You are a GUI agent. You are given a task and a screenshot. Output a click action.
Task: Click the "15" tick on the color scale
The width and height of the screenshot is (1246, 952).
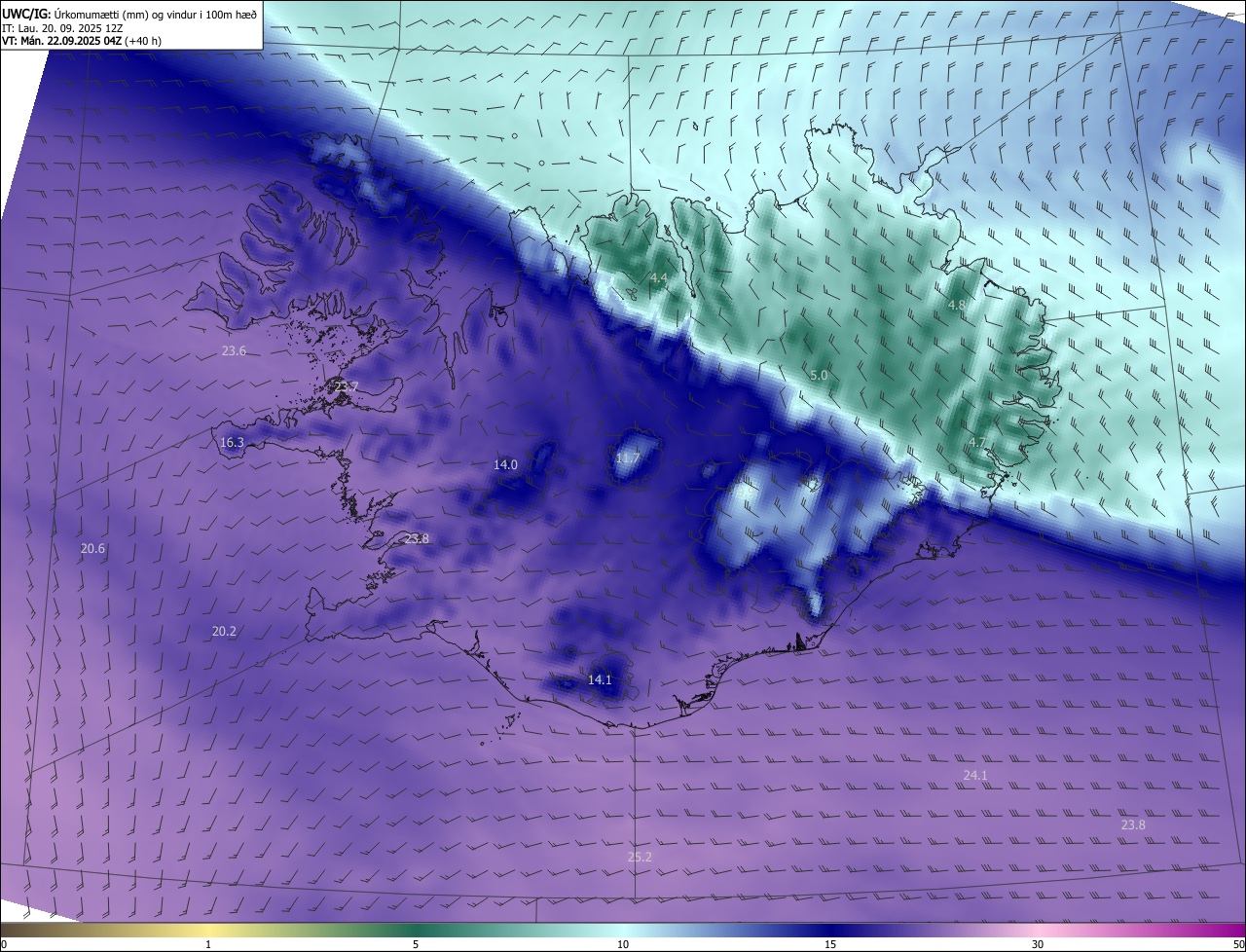click(830, 944)
